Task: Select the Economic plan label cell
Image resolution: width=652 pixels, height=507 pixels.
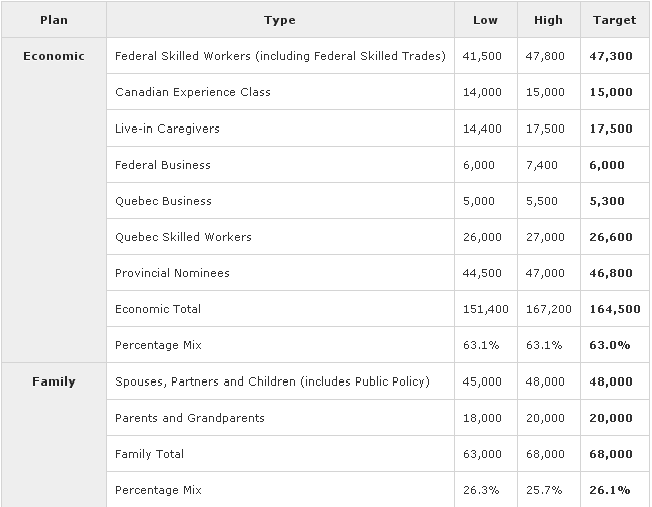Action: pyautogui.click(x=54, y=56)
